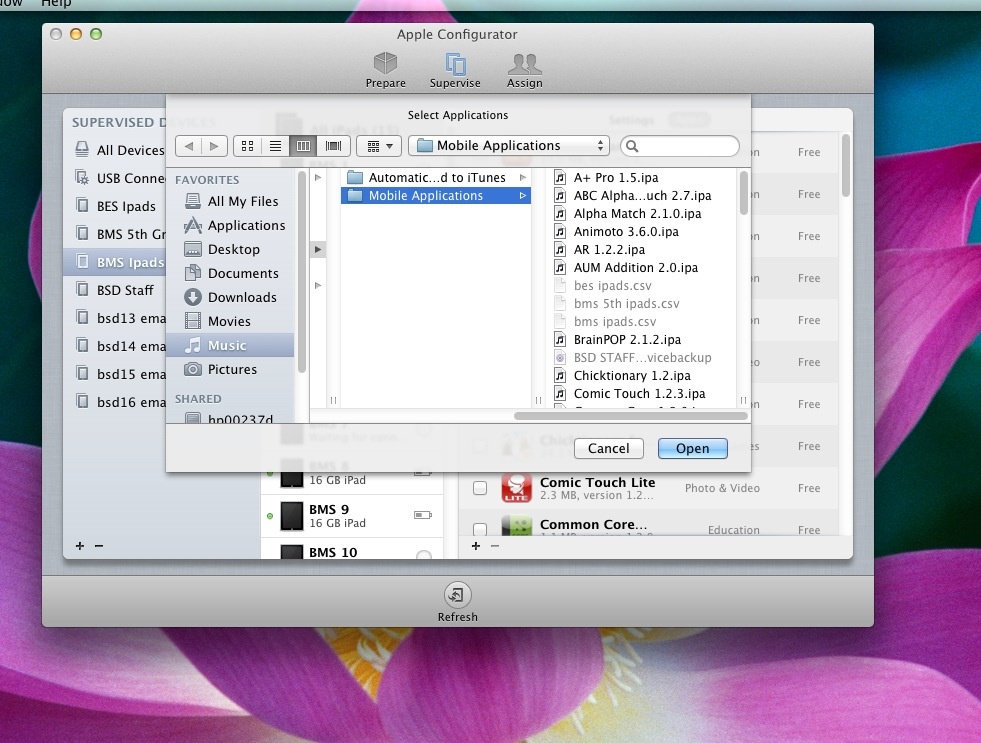Click the Comic Touch Lite app icon
This screenshot has width=981, height=743.
pos(516,488)
